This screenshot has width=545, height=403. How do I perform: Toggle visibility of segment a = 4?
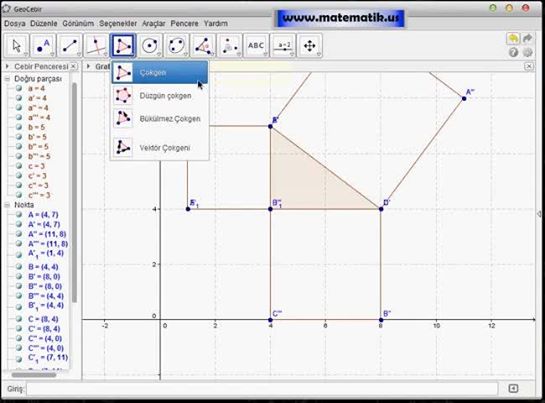19,88
